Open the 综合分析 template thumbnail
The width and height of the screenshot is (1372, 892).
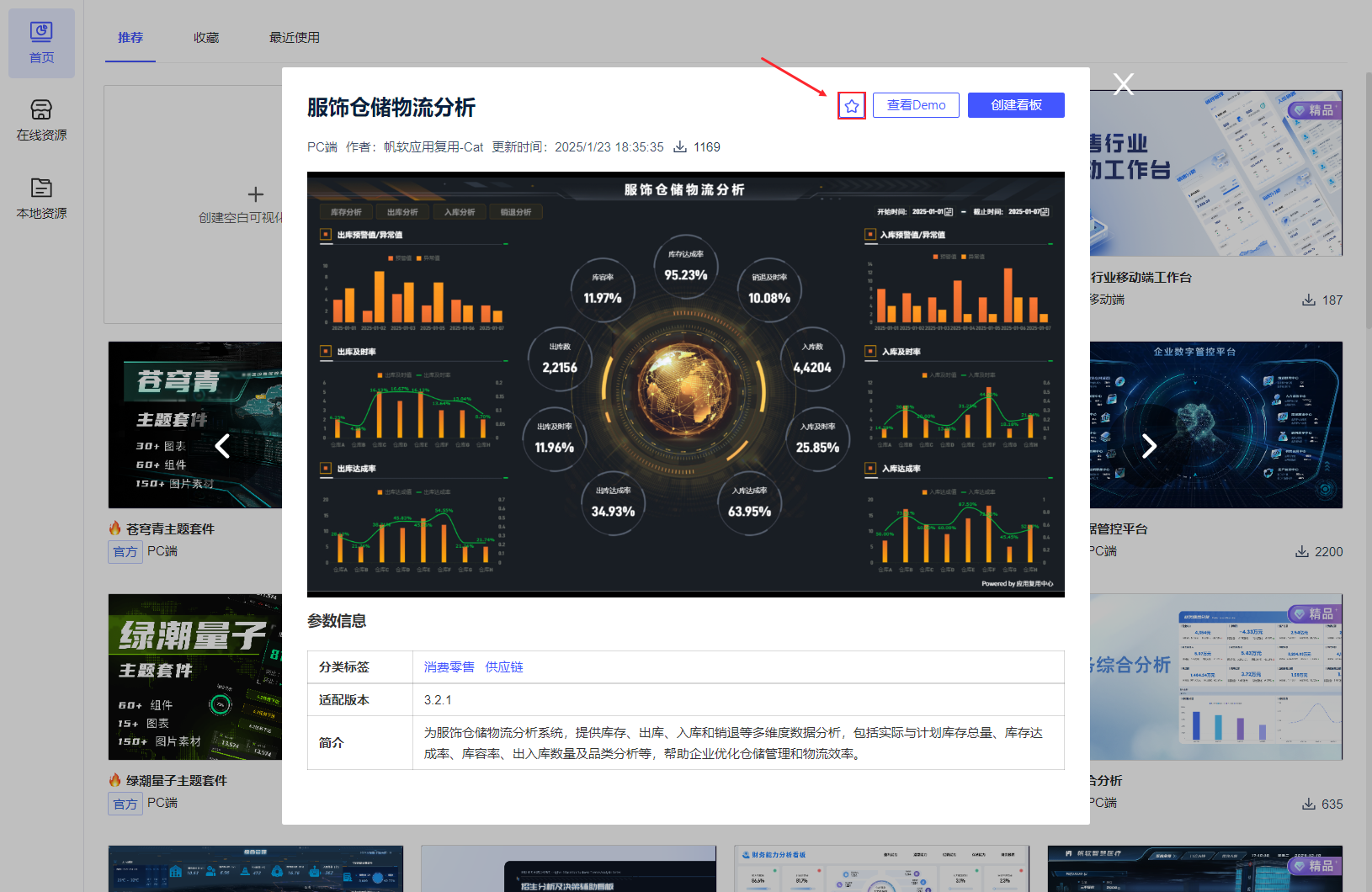[x=1216, y=677]
